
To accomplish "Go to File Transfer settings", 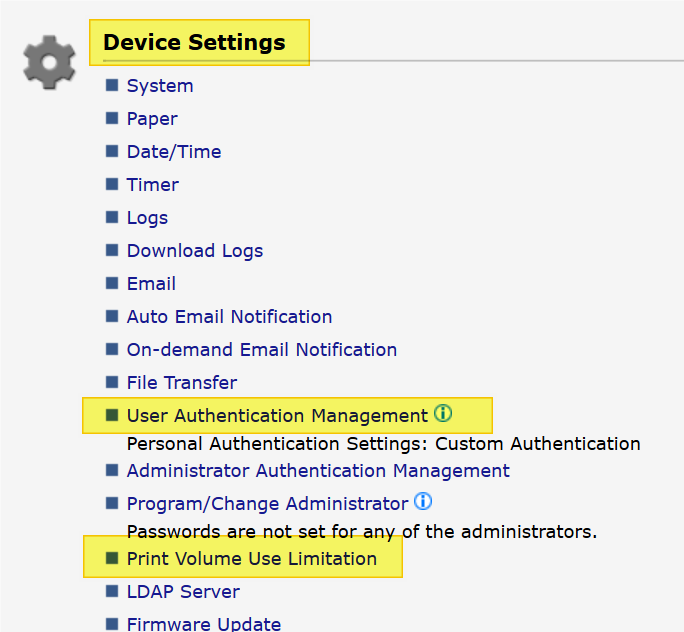I will [x=182, y=383].
